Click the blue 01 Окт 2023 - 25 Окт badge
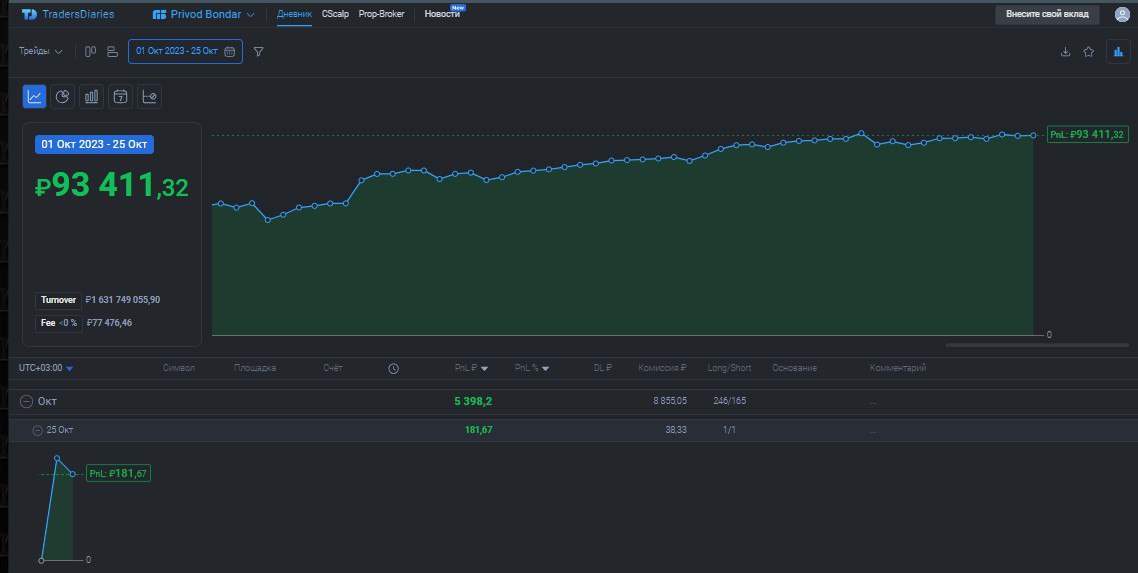The image size is (1138, 573). (94, 144)
